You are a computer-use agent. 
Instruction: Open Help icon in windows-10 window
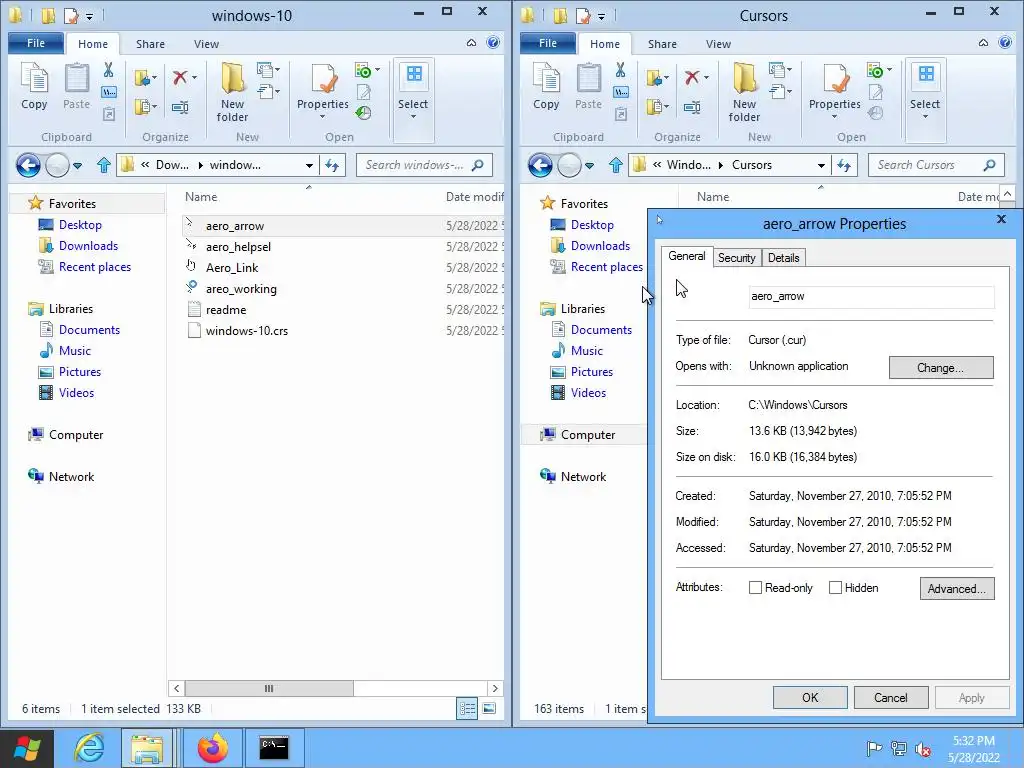click(493, 43)
